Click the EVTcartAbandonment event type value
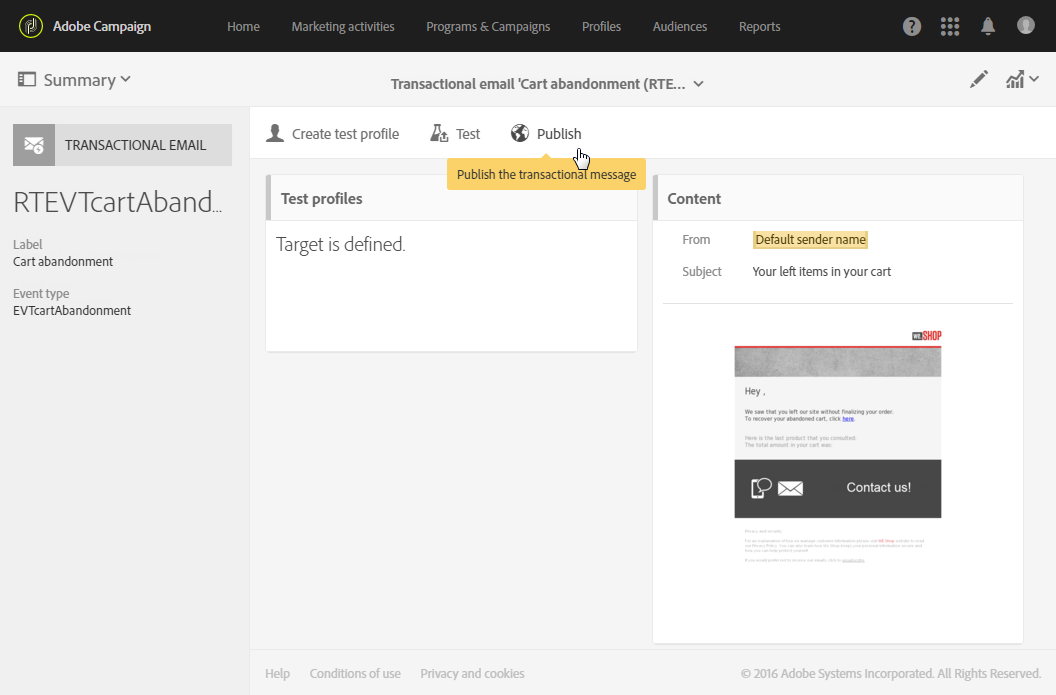Screen dimensions: 1056x695 coord(72,310)
